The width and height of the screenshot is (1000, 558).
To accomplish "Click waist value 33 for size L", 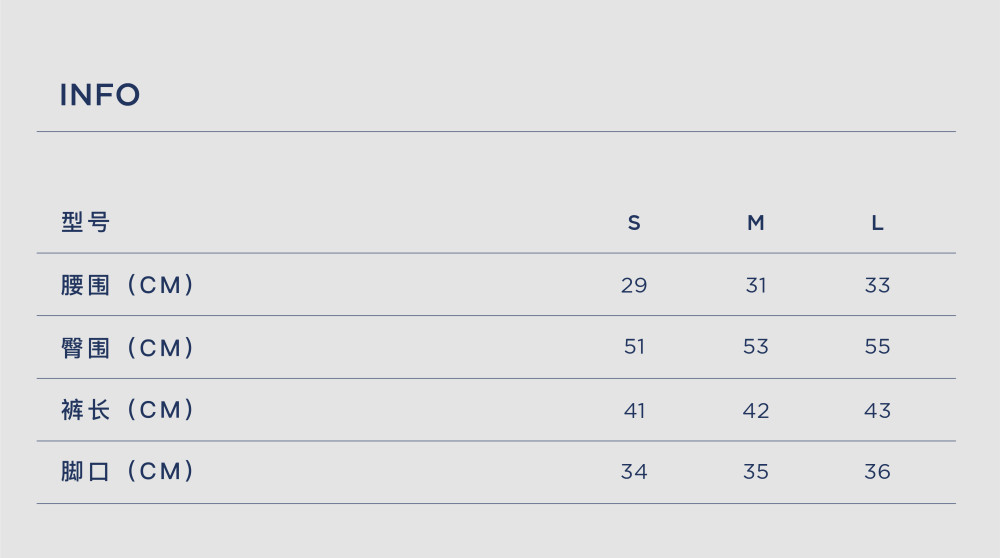I will tap(878, 285).
